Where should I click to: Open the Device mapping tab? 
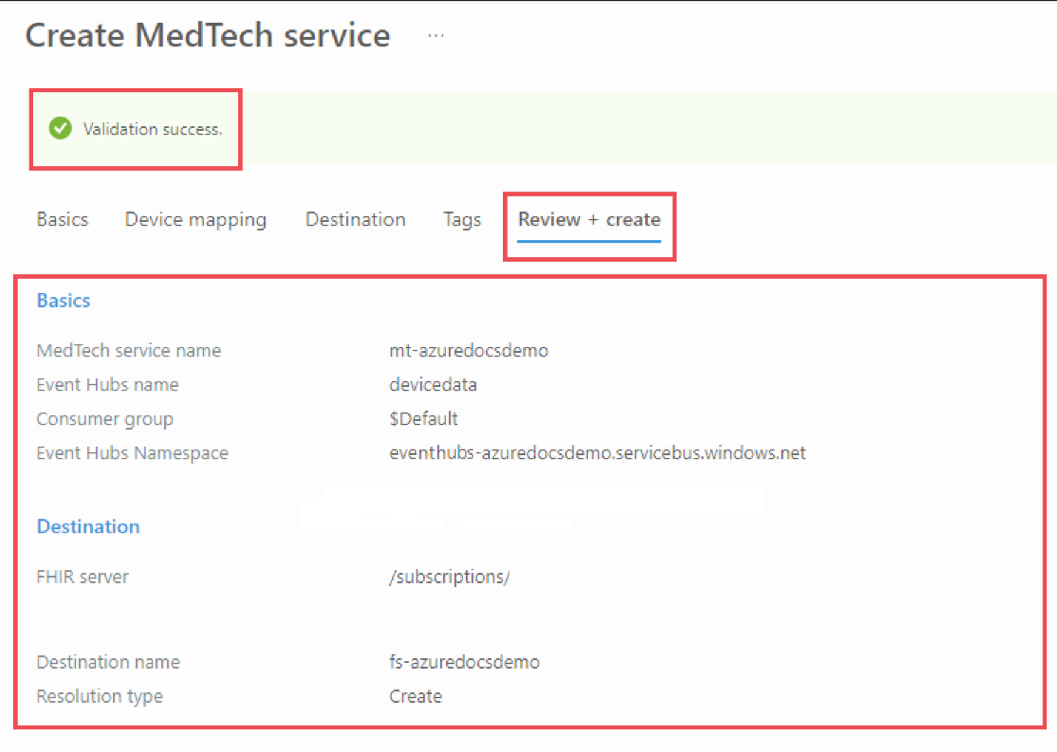pos(195,220)
